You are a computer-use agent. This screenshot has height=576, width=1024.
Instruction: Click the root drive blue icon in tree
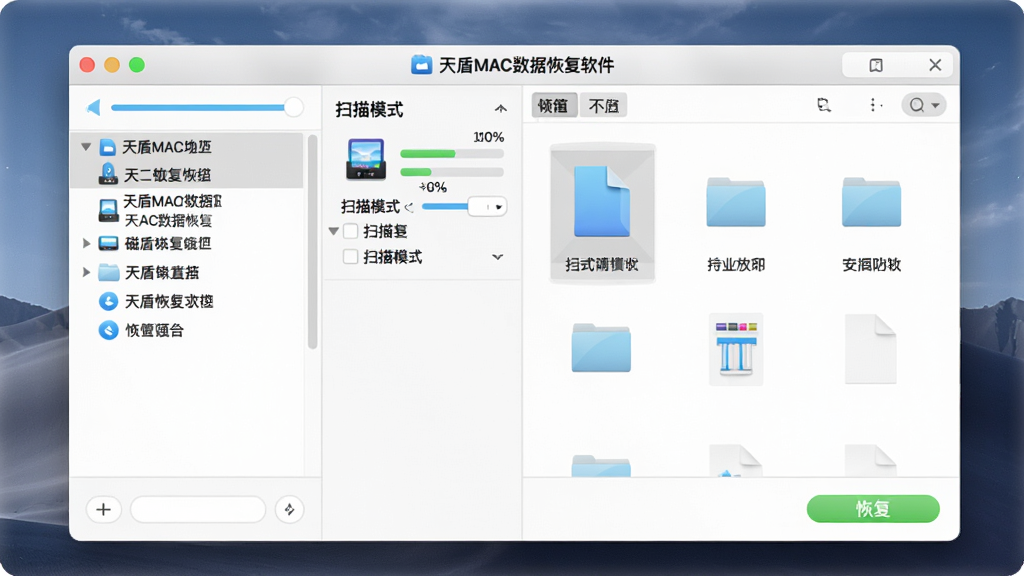coord(108,147)
